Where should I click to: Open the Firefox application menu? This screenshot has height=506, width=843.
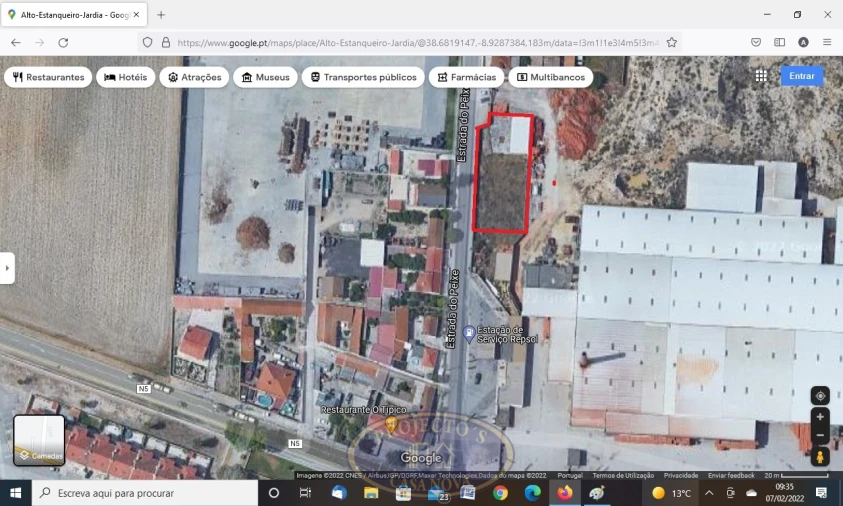pyautogui.click(x=827, y=43)
